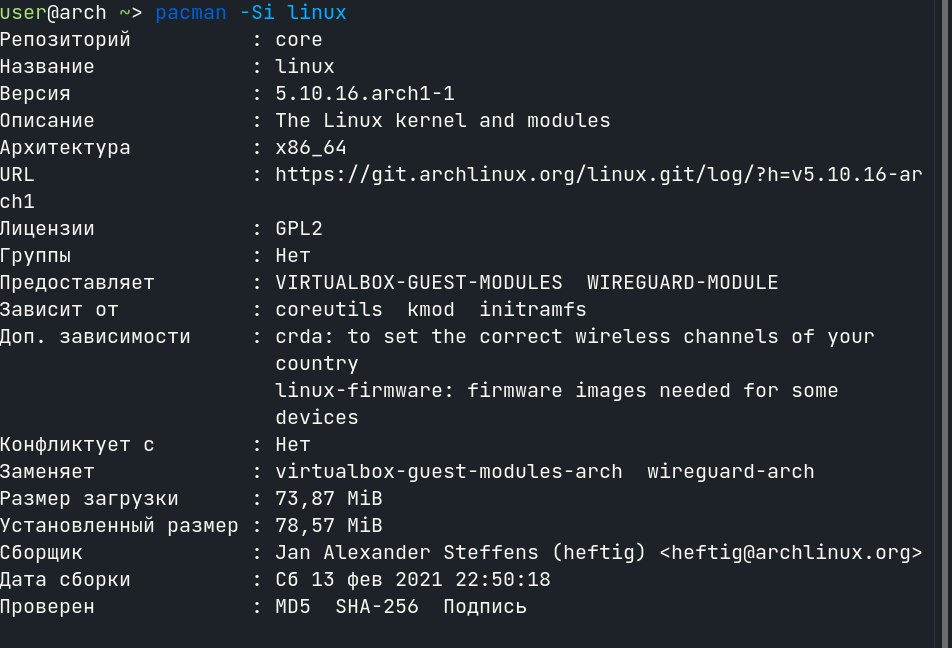952x648 pixels.
Task: Click the version value 5.10.16.arch1-1
Action: click(364, 94)
